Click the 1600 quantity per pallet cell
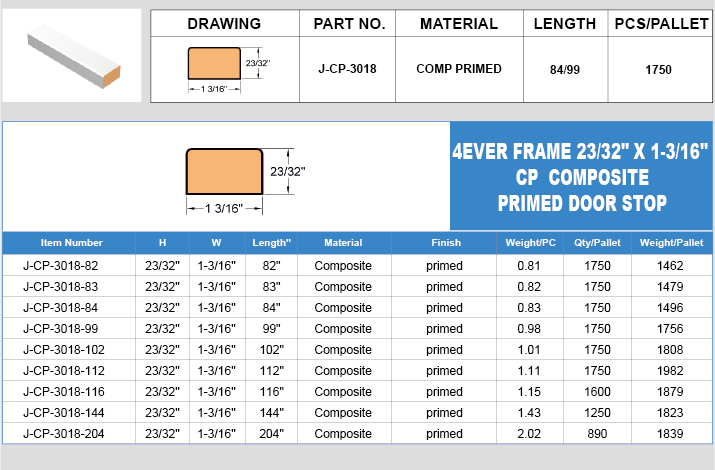The image size is (715, 470). (597, 392)
